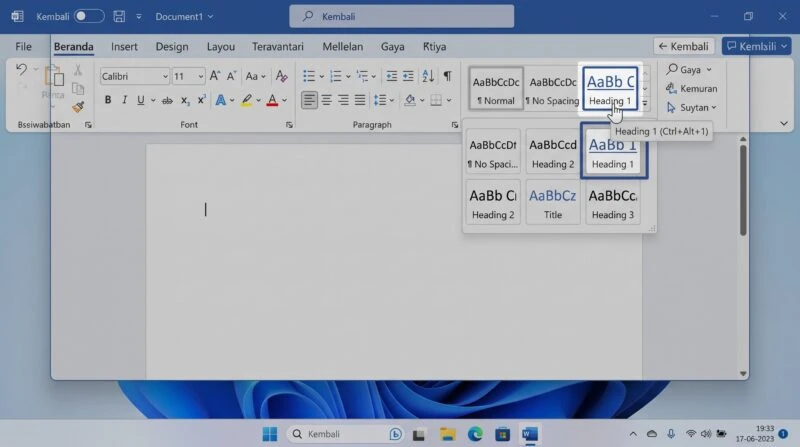
Task: Open Change Case Aa dropdown
Action: (x=256, y=76)
